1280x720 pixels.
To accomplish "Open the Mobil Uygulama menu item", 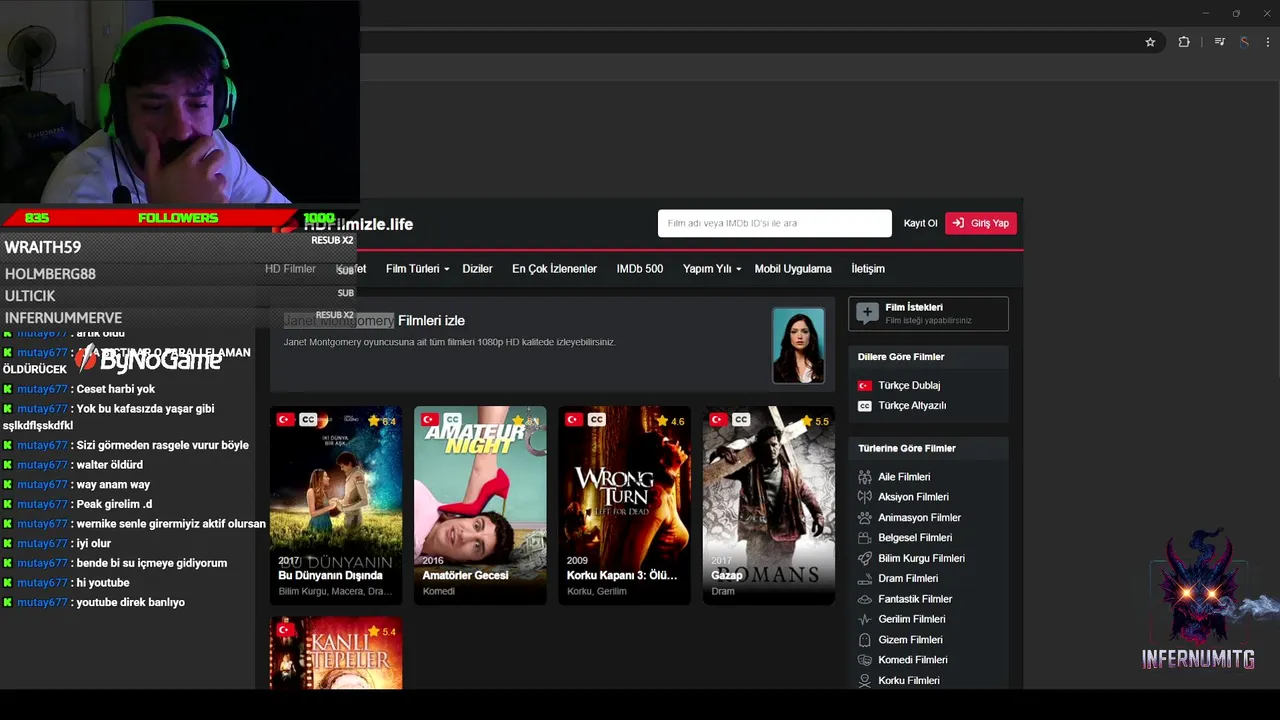I will click(x=793, y=269).
